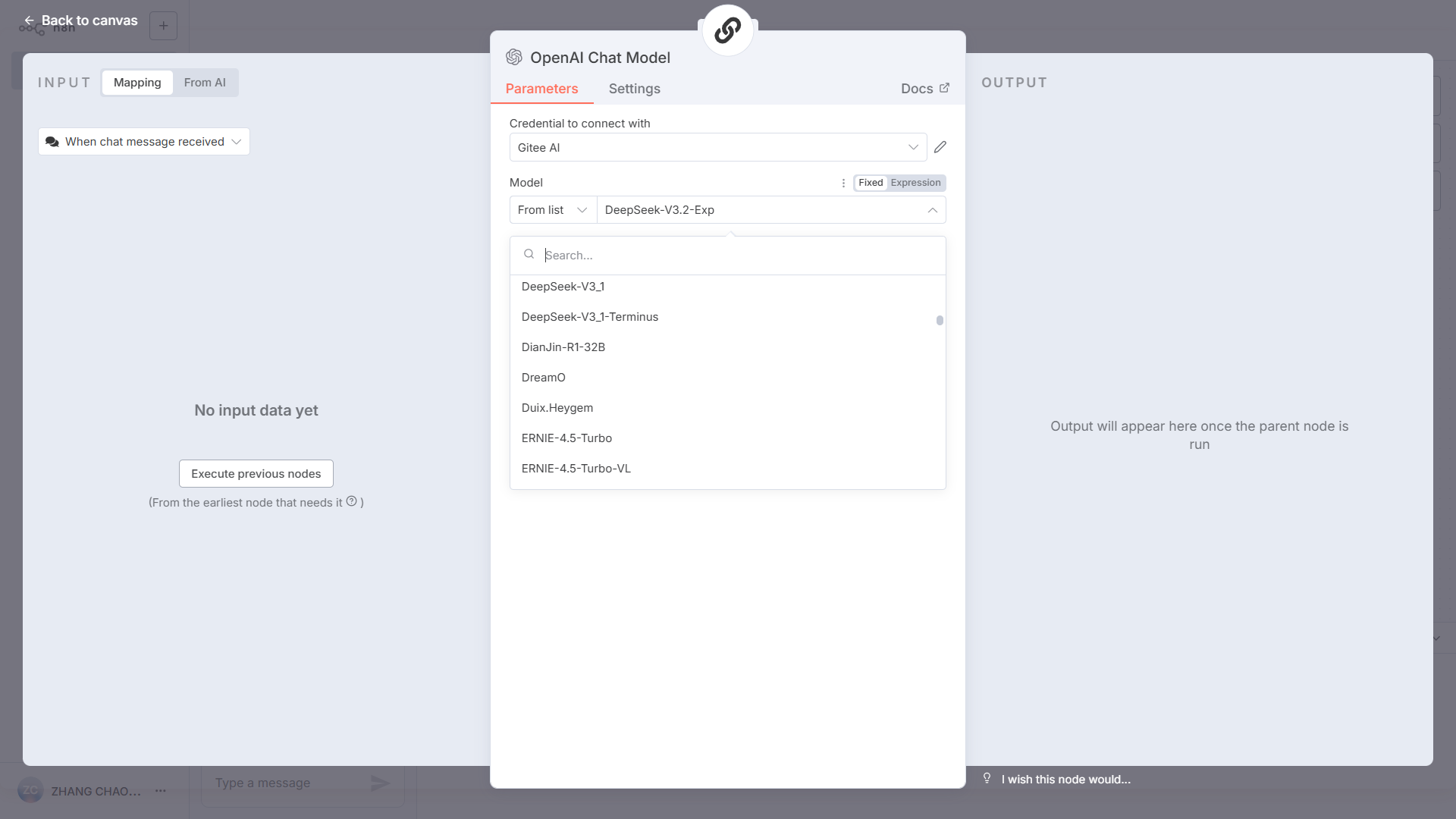Select ERNIE-4.5-Turbo from the model list
Image resolution: width=1456 pixels, height=819 pixels.
[566, 438]
